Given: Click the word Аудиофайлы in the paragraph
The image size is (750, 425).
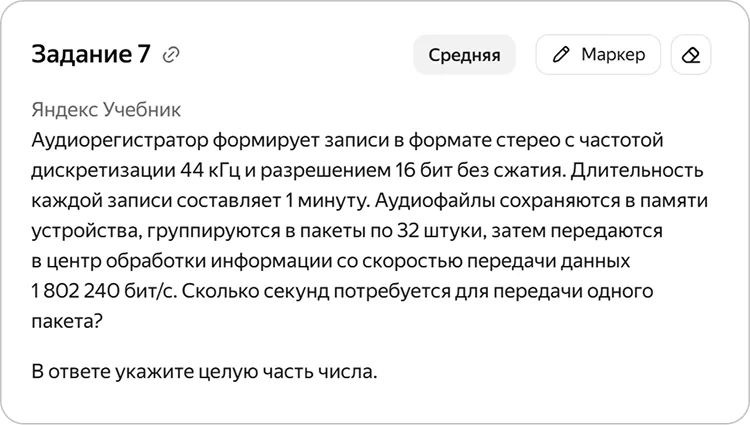Looking at the screenshot, I should coord(434,201).
